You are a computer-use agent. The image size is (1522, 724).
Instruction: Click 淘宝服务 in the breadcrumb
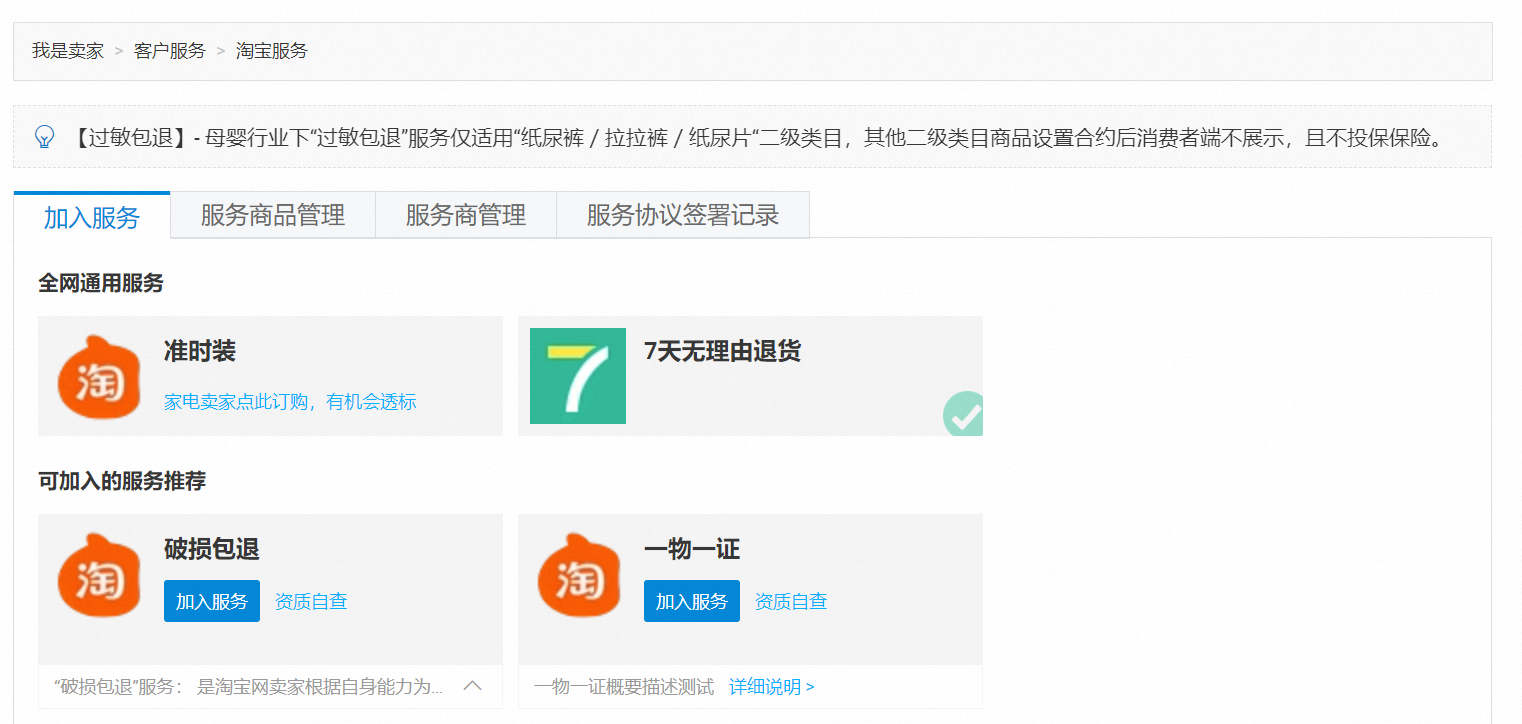click(272, 51)
